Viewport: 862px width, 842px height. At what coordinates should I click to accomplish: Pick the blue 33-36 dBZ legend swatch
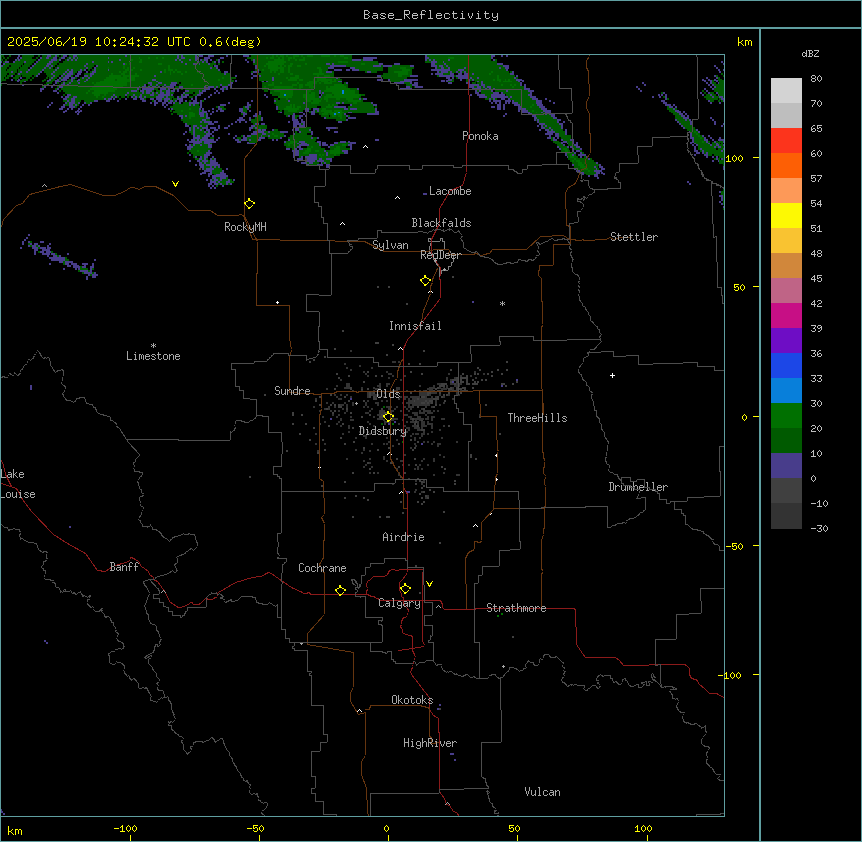tap(786, 365)
